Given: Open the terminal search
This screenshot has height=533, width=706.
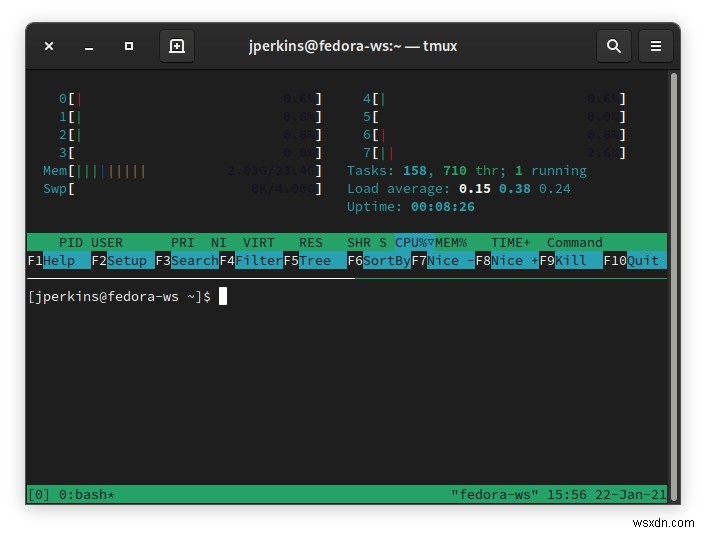Looking at the screenshot, I should click(x=613, y=46).
